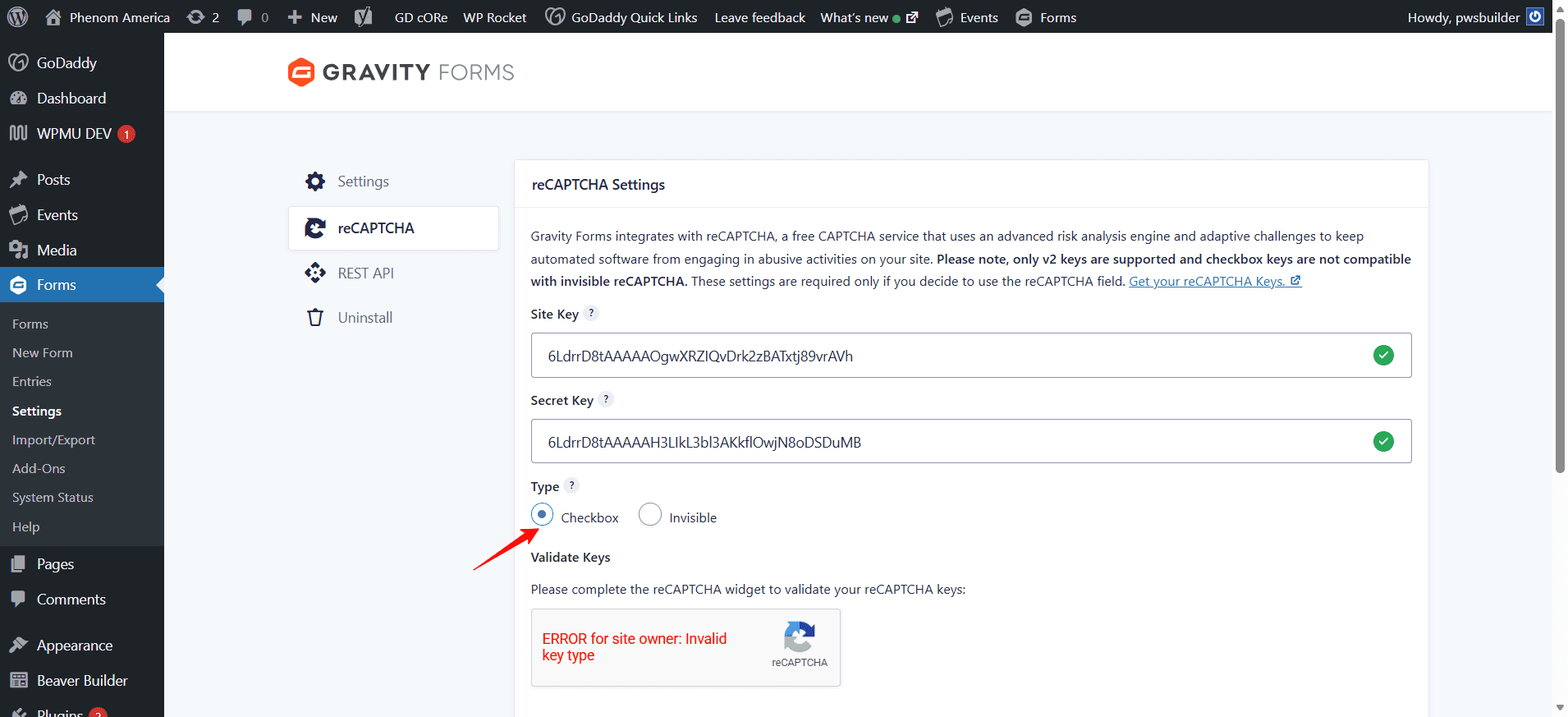Click the reCAPTCHA tab icon
The image size is (1568, 717).
pyautogui.click(x=315, y=228)
